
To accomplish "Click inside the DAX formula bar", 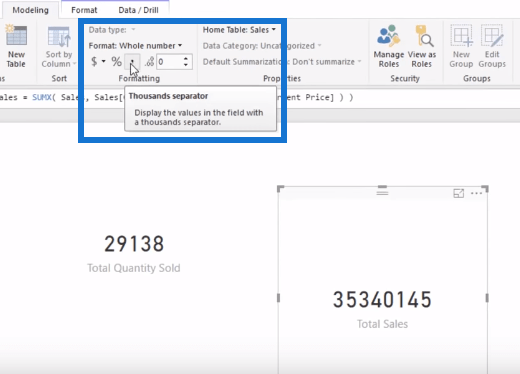I will coord(260,98).
